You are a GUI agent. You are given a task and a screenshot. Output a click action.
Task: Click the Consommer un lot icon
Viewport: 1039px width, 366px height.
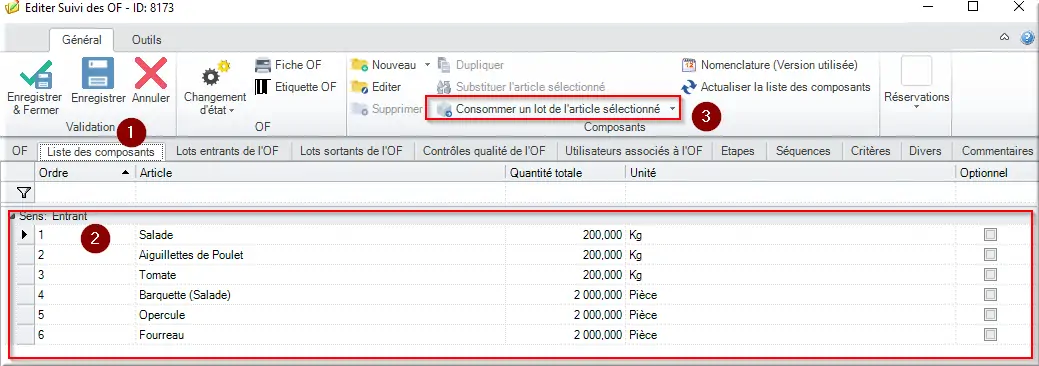tap(444, 109)
